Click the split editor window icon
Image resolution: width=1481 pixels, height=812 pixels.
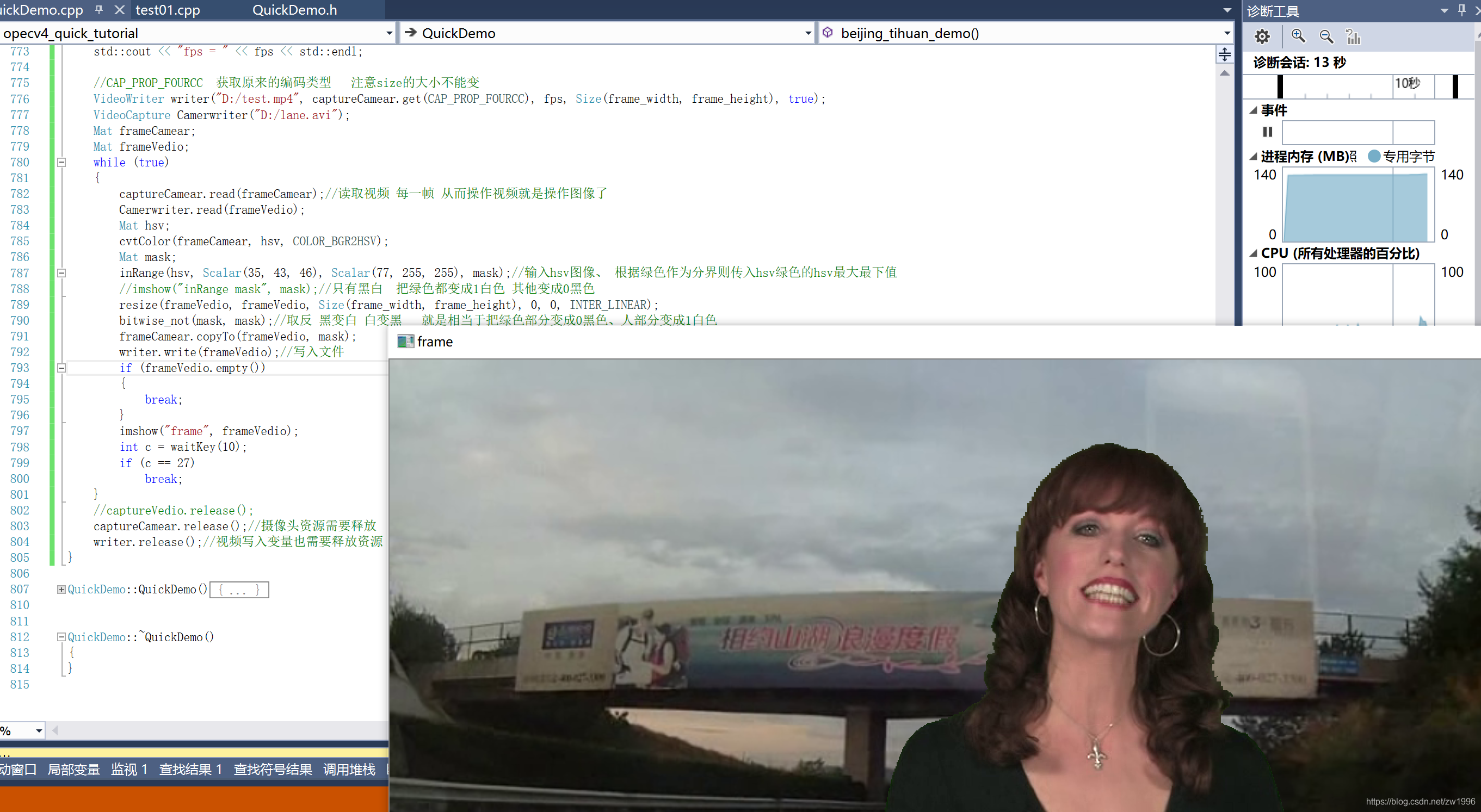[x=1225, y=54]
